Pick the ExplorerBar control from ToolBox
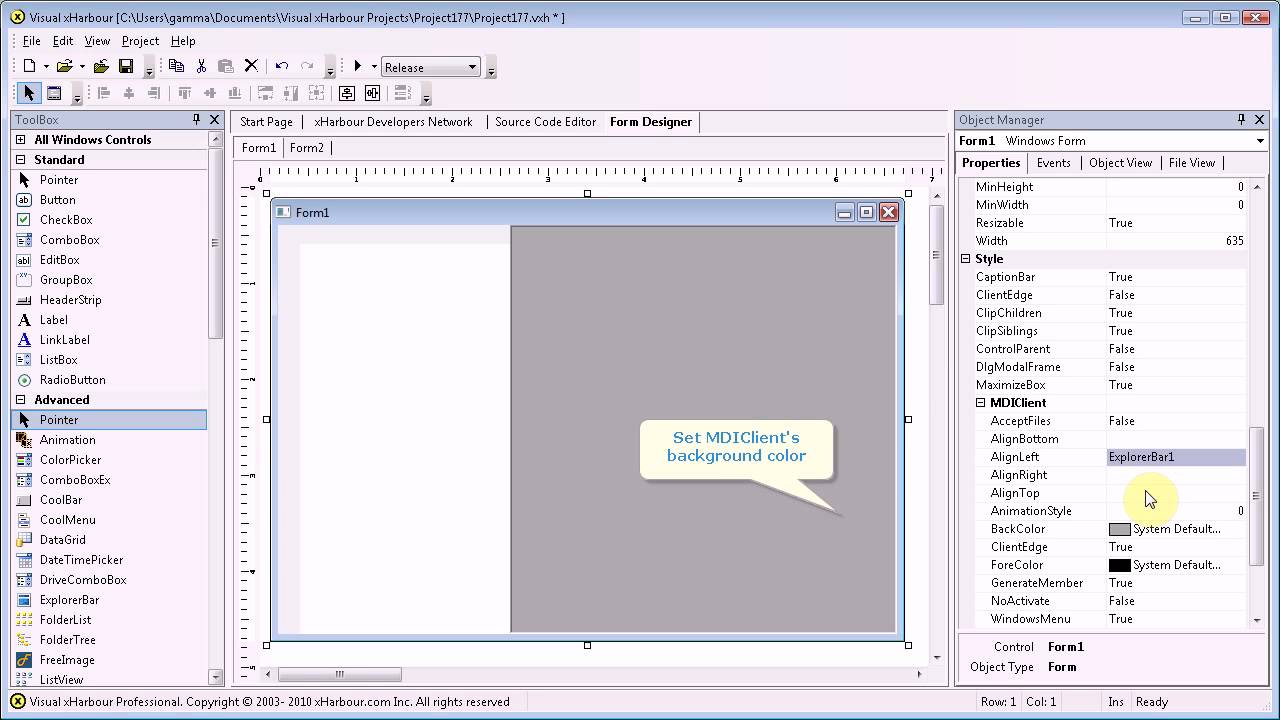The width and height of the screenshot is (1280, 720). [x=69, y=600]
